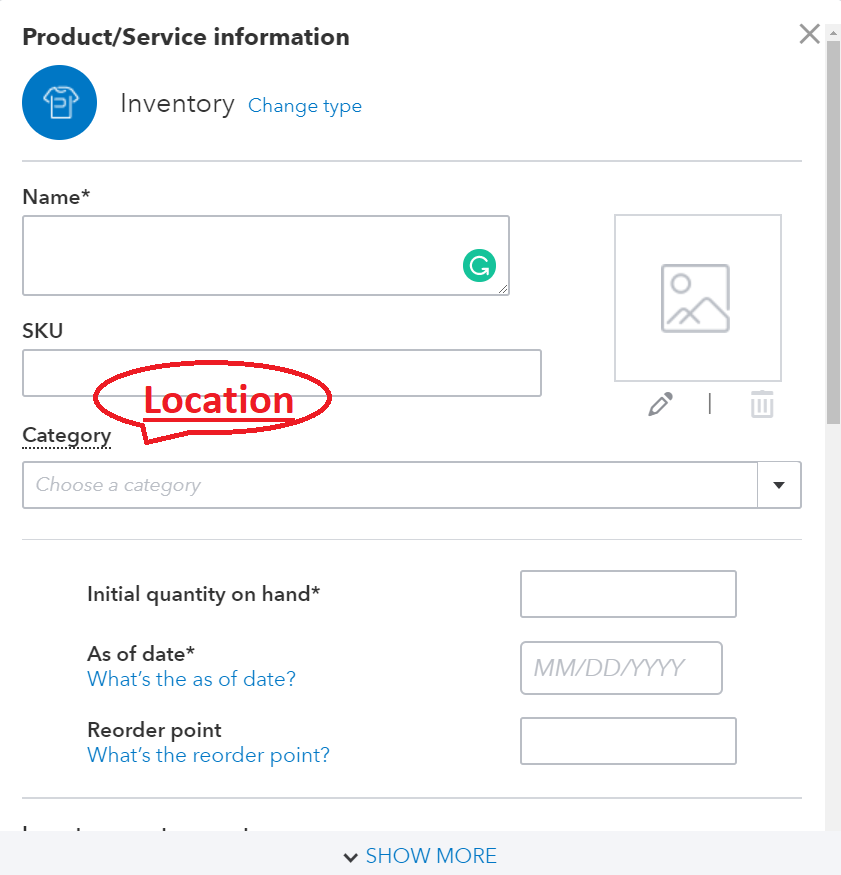The image size is (841, 875).
Task: Click Change type to switch product type
Action: tap(304, 106)
